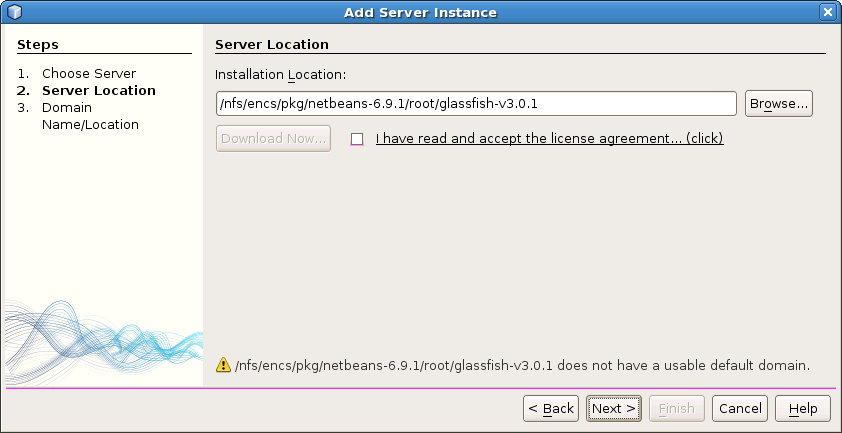Click the 'Domain Name/Location' step text
Screen dimensions: 842x433
pos(90,116)
